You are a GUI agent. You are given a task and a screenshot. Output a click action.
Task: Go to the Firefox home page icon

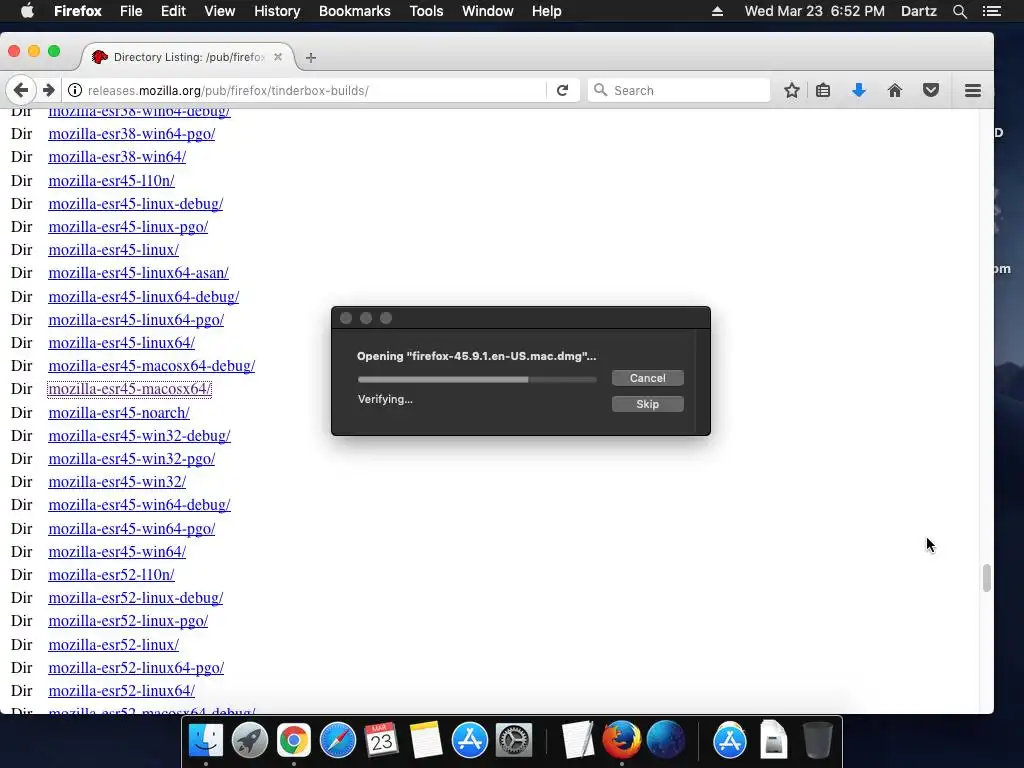tap(895, 90)
